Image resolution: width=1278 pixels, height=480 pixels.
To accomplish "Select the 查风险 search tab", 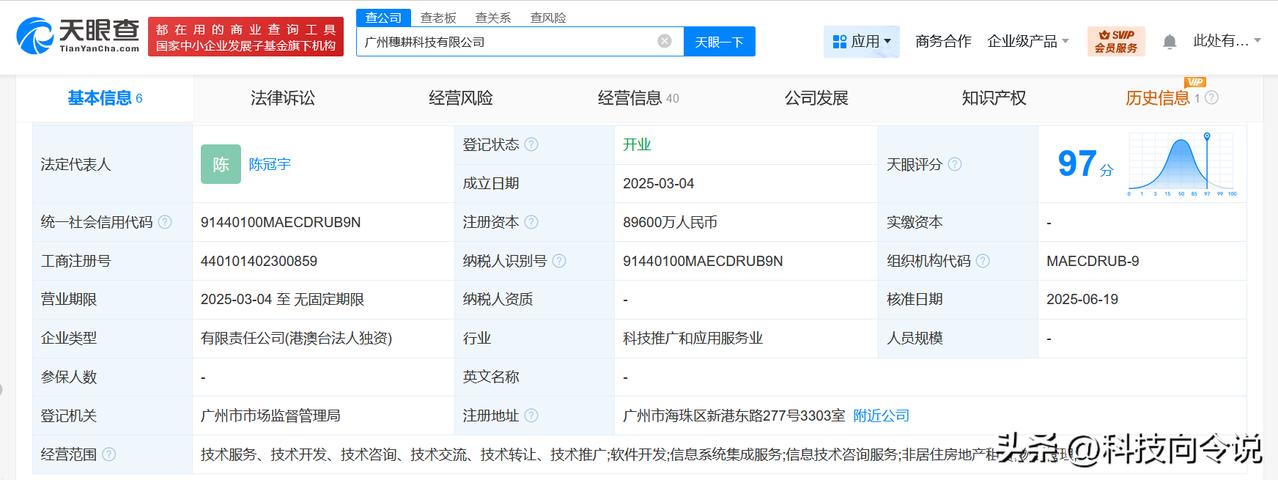I will click(548, 17).
